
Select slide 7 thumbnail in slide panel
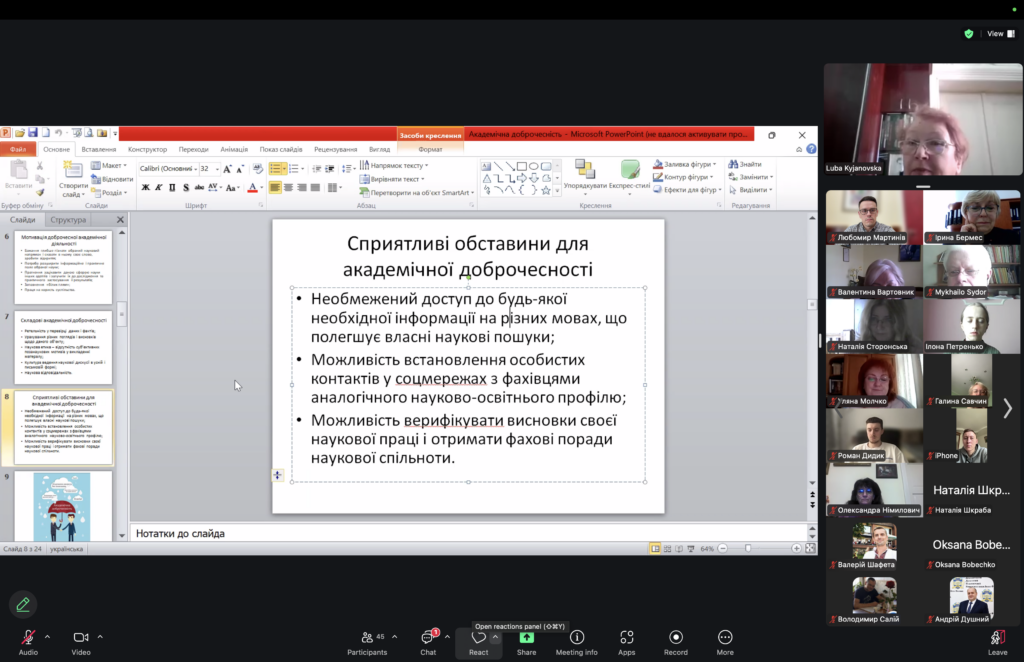pyautogui.click(x=64, y=347)
